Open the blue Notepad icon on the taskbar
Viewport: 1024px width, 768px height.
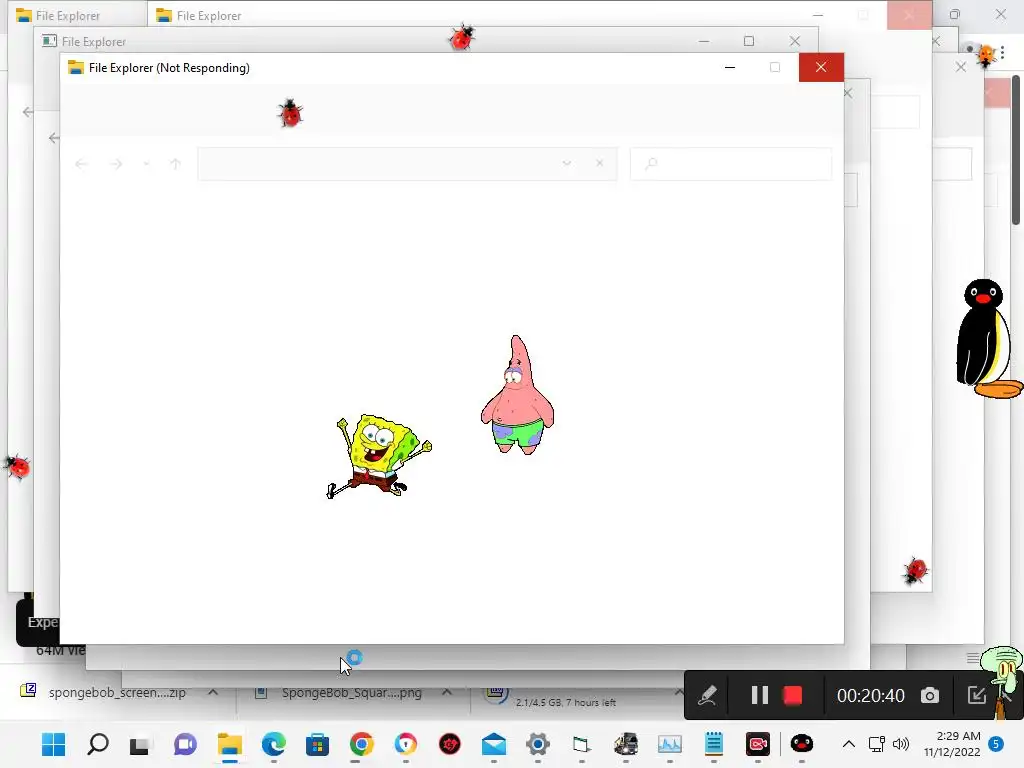[x=714, y=744]
